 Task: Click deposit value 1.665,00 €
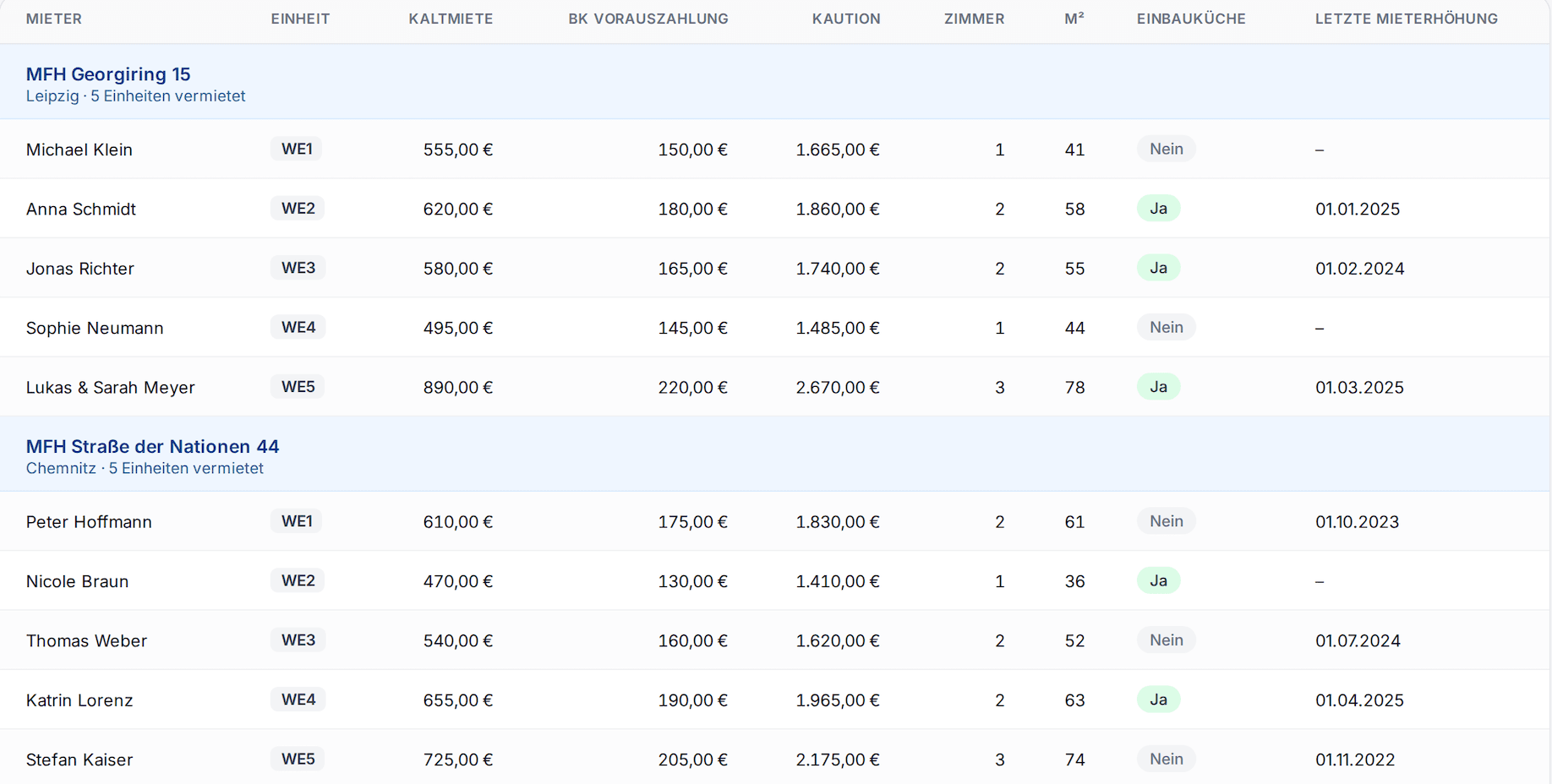(x=838, y=150)
